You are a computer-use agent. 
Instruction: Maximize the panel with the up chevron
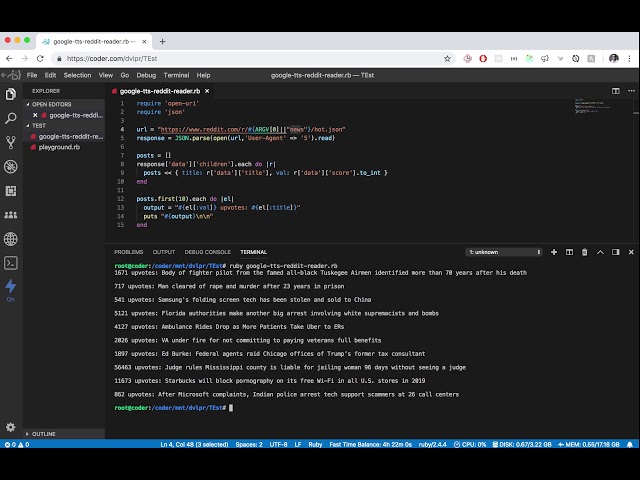coord(600,252)
